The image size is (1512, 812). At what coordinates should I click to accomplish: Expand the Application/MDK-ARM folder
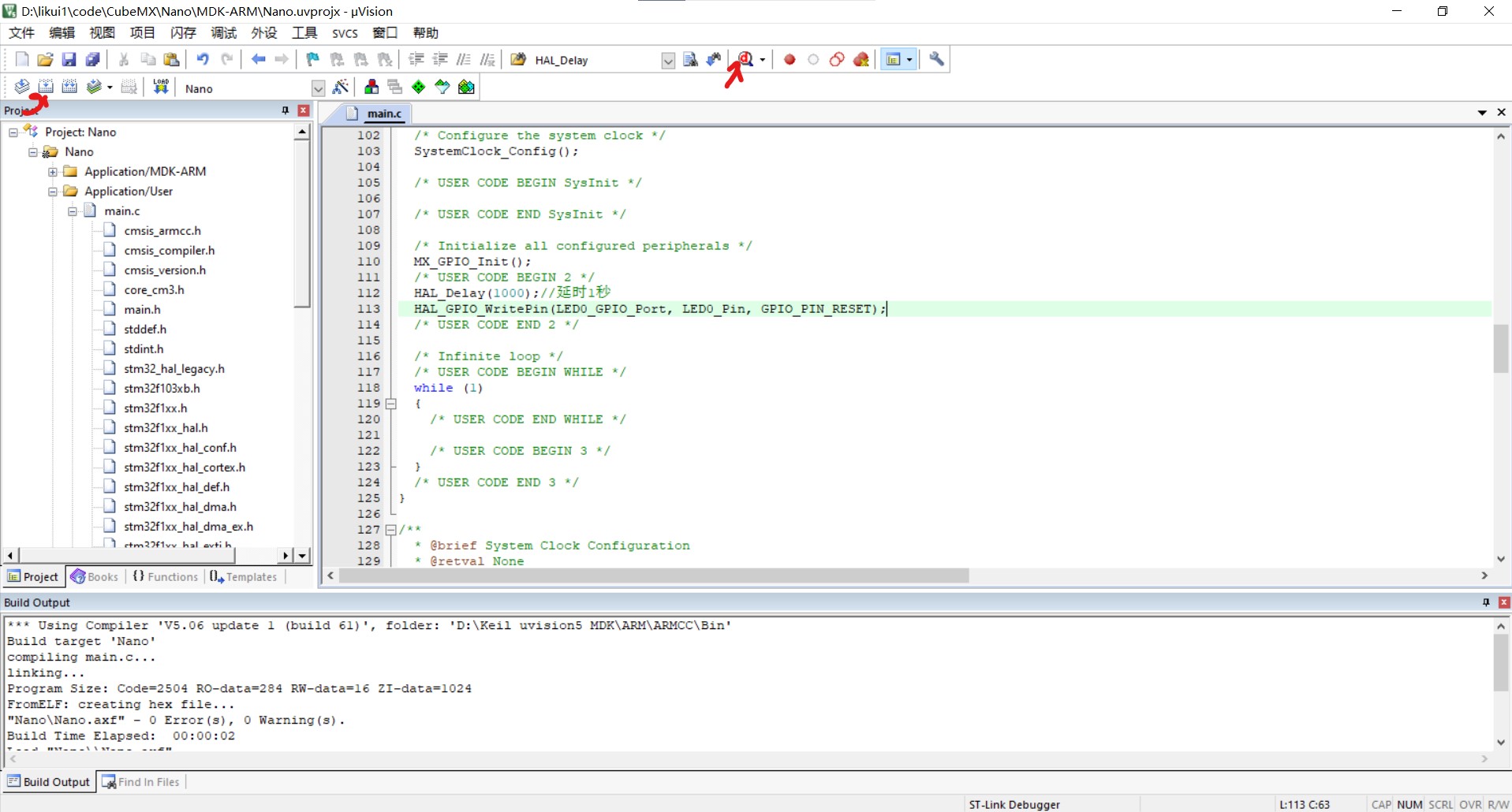(53, 172)
